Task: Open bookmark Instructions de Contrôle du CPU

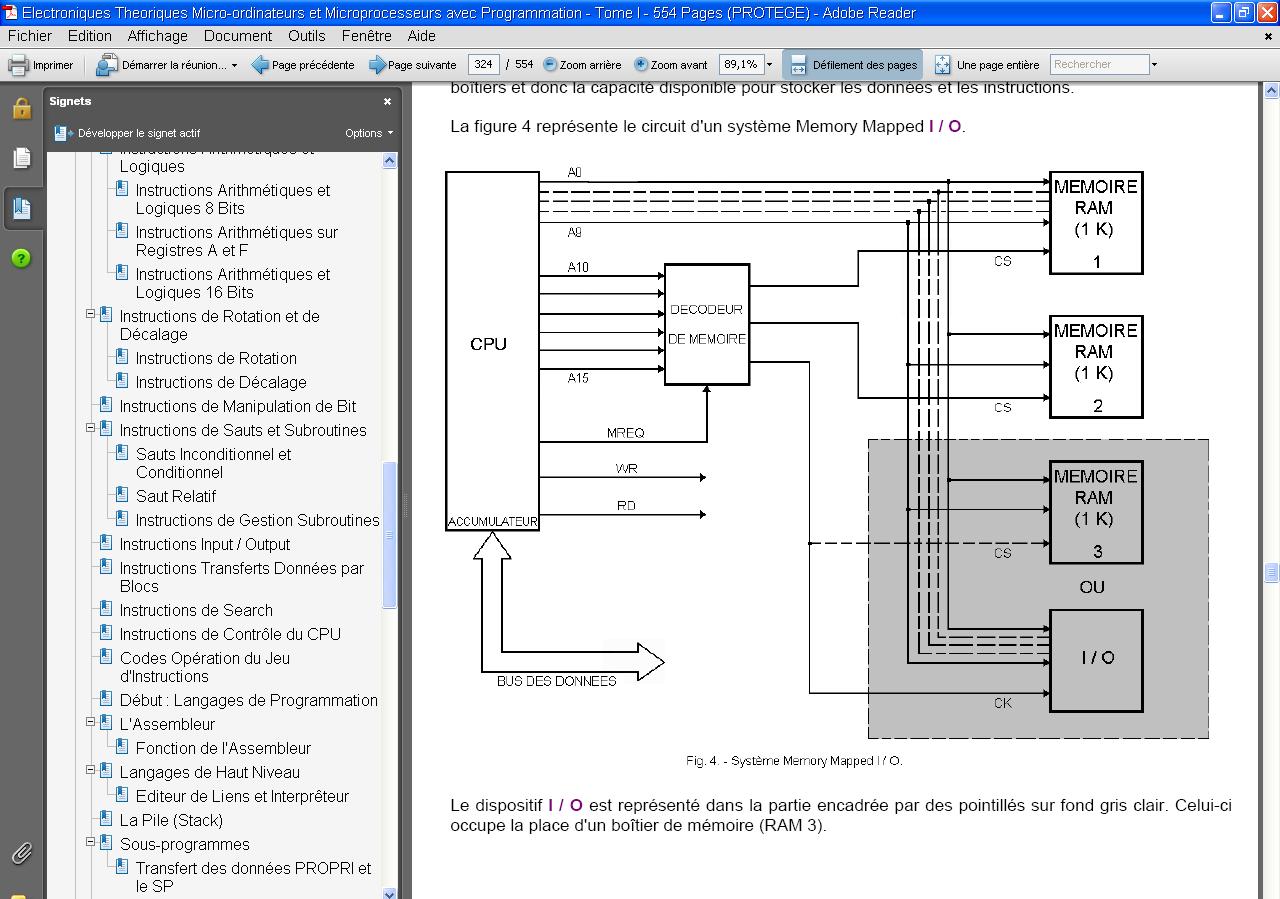Action: pyautogui.click(x=230, y=634)
